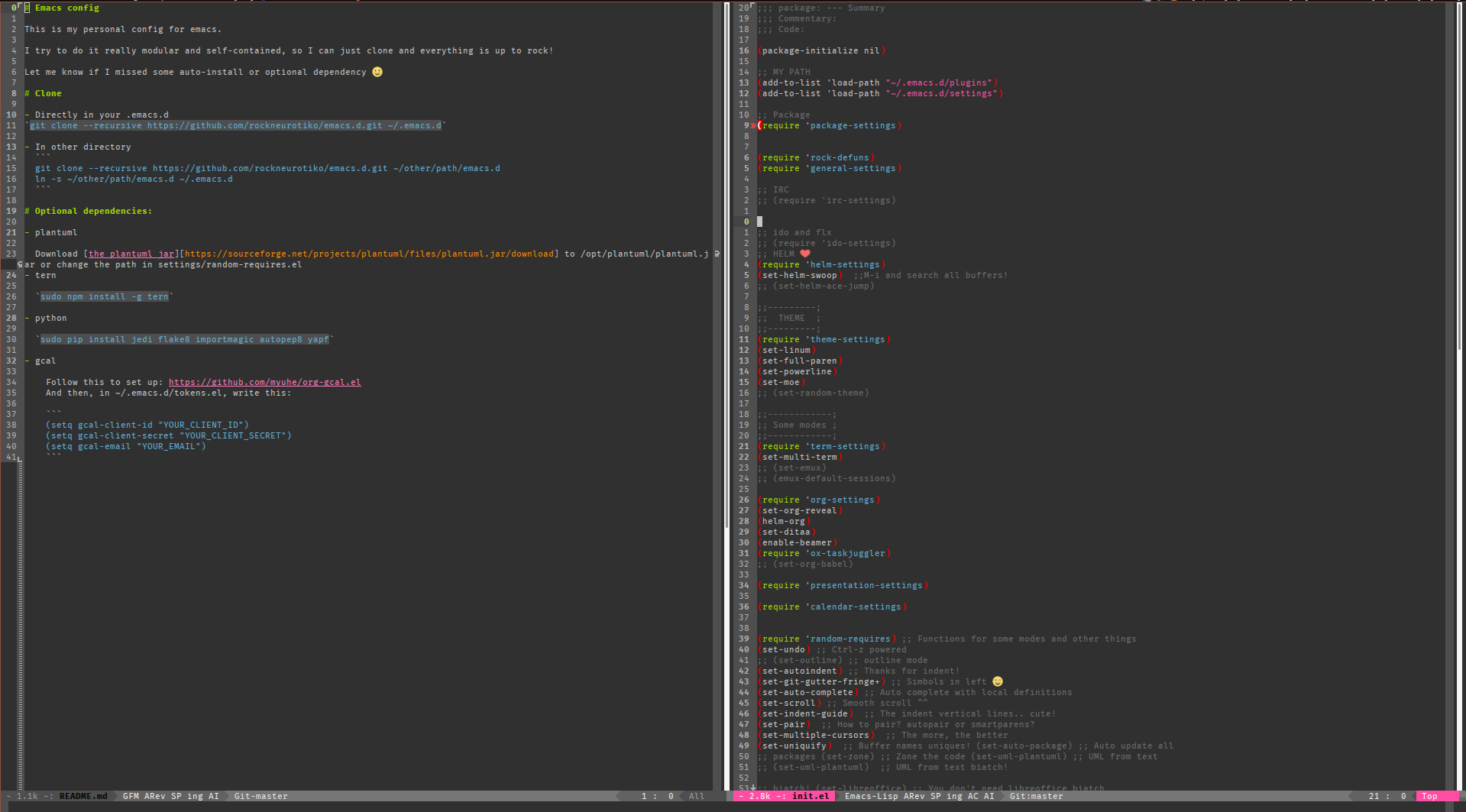Click the cursor block at init.el line 0
Screen dimensions: 1466x812
(x=759, y=222)
